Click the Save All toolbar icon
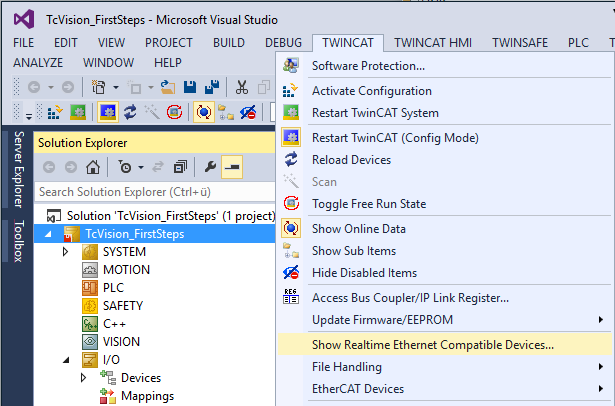This screenshot has width=615, height=406. click(x=212, y=87)
